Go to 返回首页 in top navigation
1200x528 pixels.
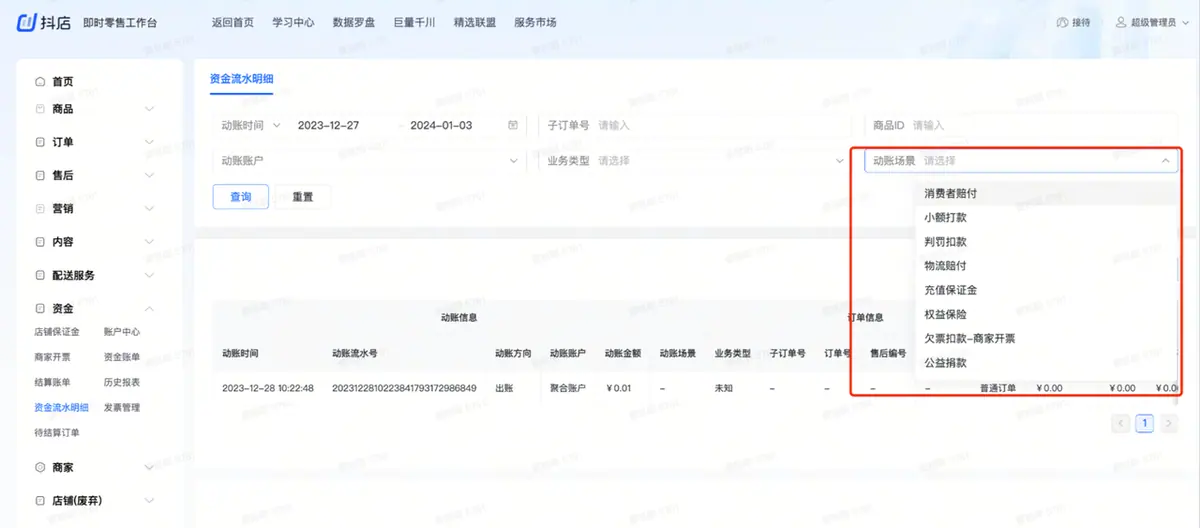point(233,22)
